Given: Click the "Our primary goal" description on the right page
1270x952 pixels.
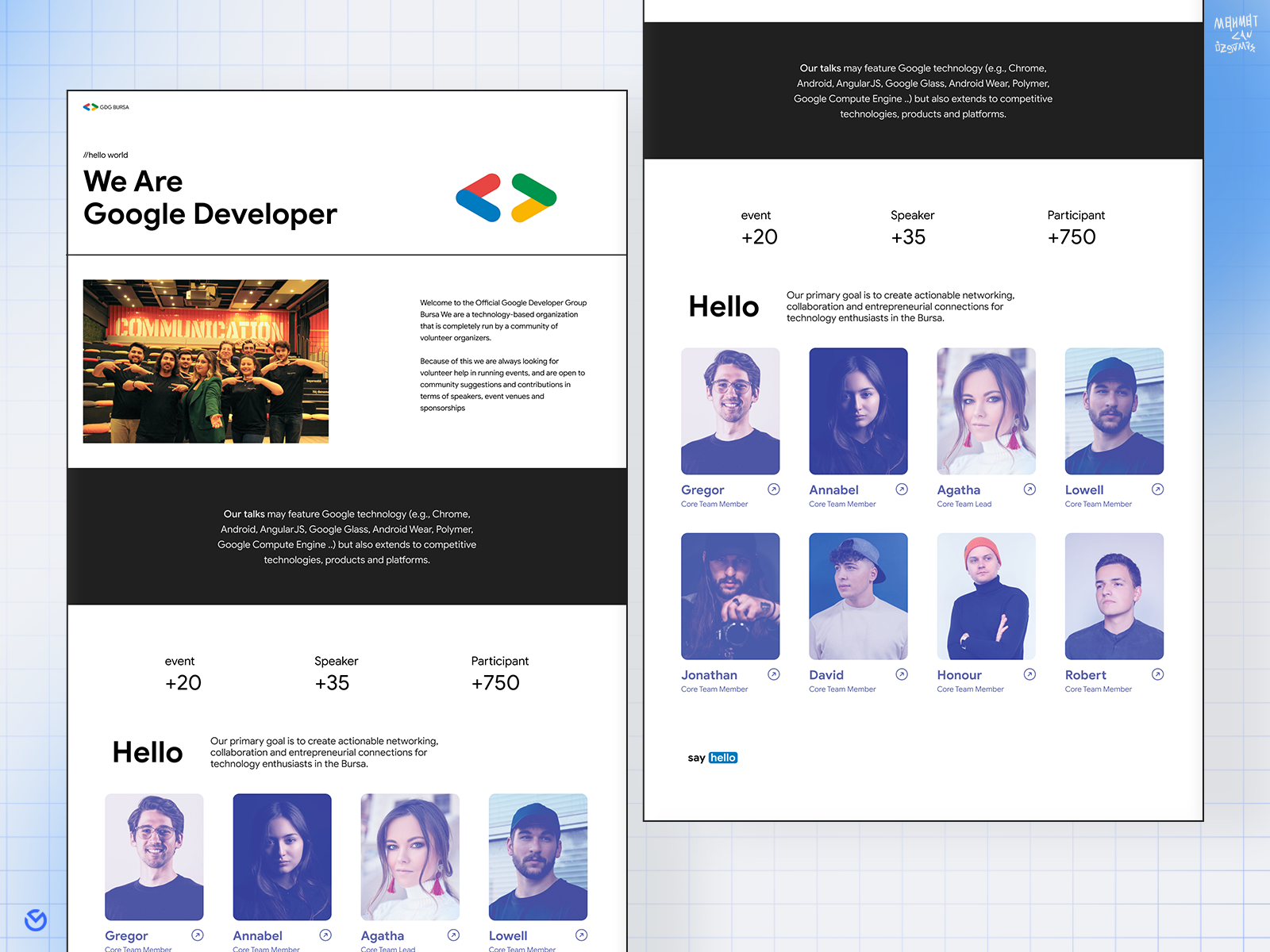Looking at the screenshot, I should pyautogui.click(x=900, y=307).
